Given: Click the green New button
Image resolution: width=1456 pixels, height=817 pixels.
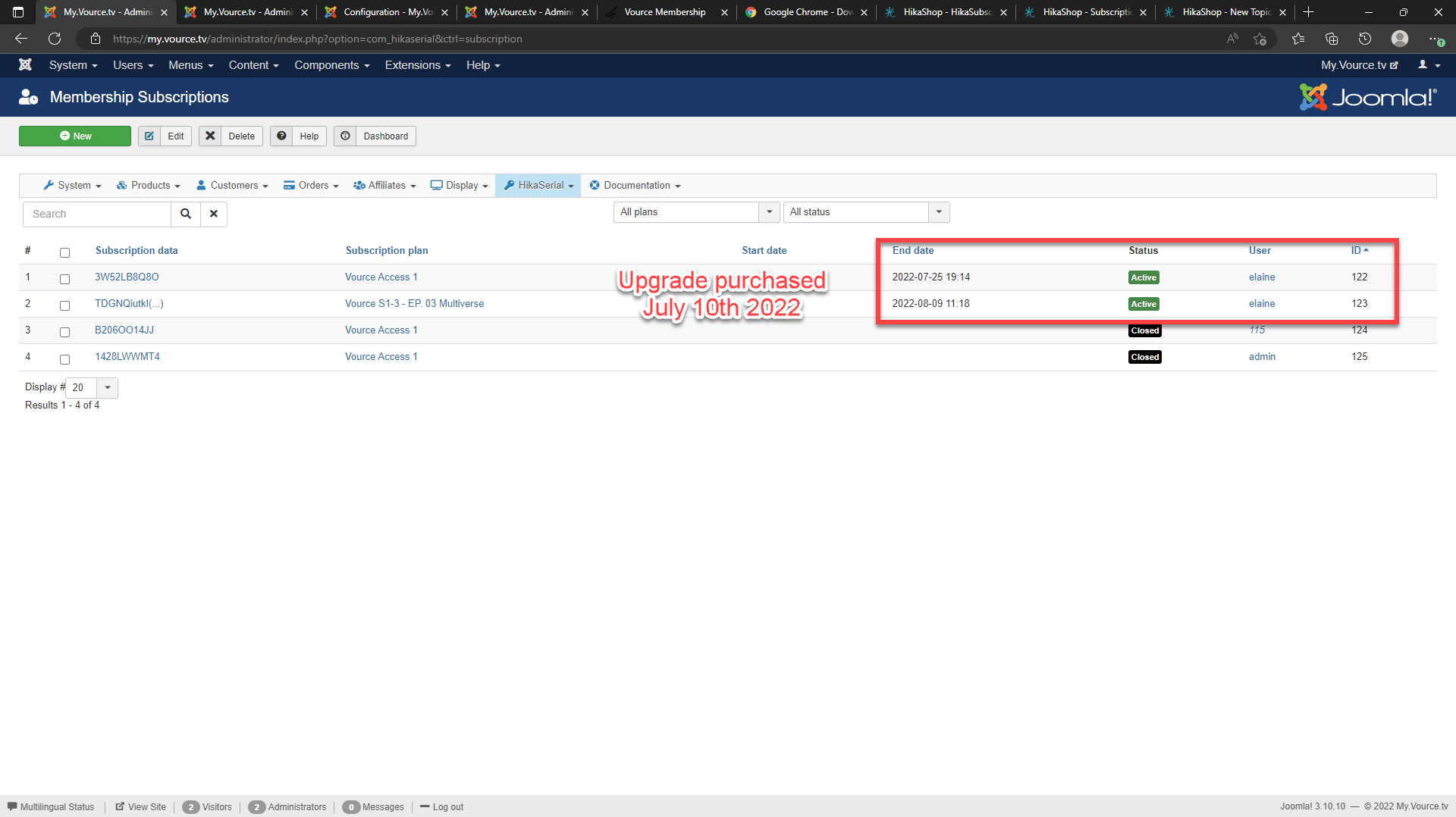Looking at the screenshot, I should (75, 136).
